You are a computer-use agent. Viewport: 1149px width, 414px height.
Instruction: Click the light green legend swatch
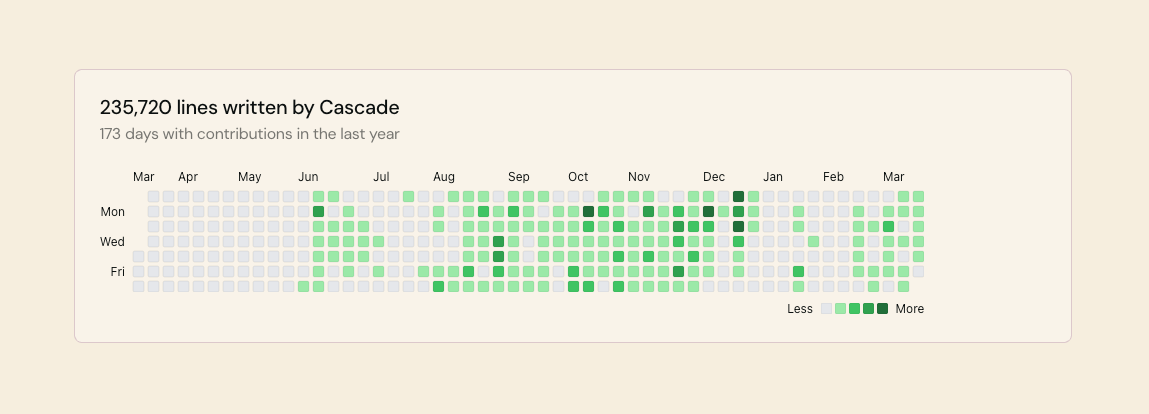[840, 308]
